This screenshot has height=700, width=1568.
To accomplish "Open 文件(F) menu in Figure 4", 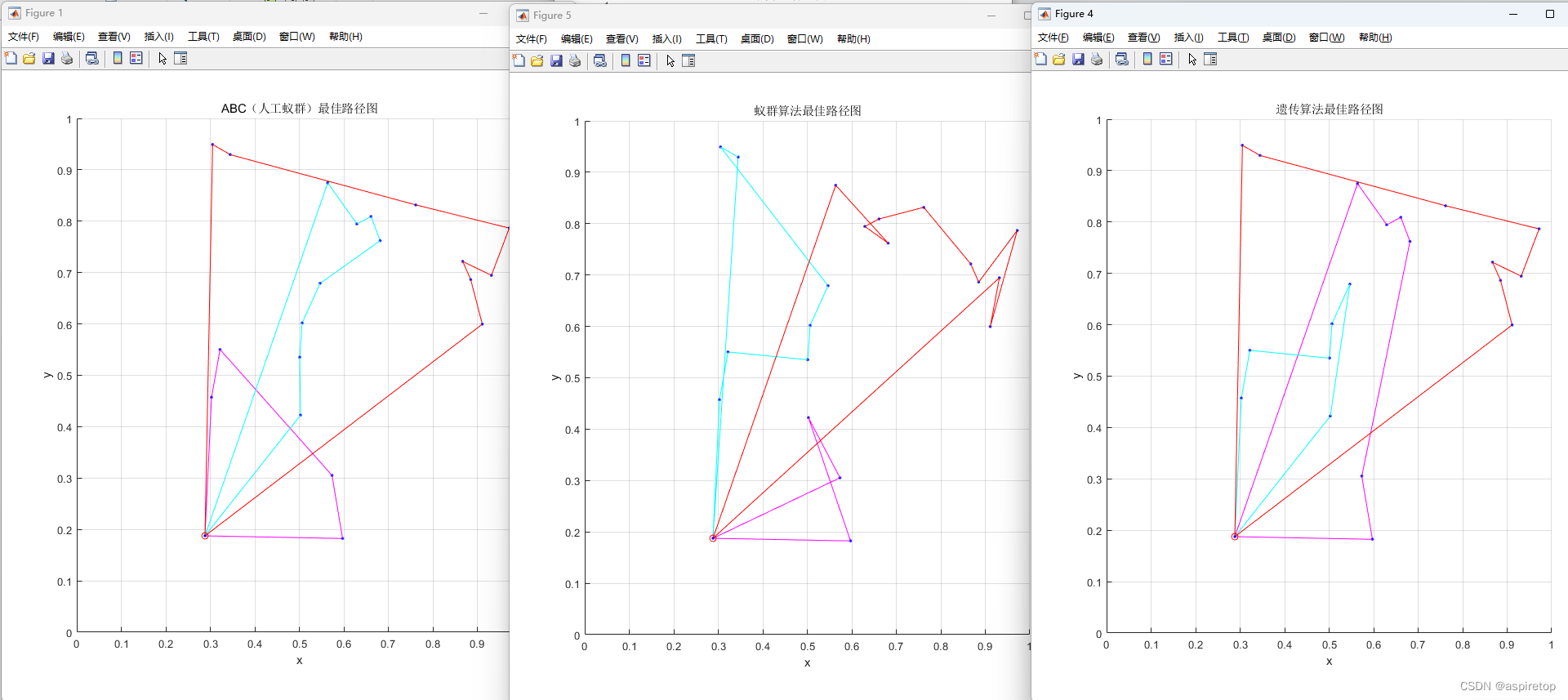I will pos(1053,38).
